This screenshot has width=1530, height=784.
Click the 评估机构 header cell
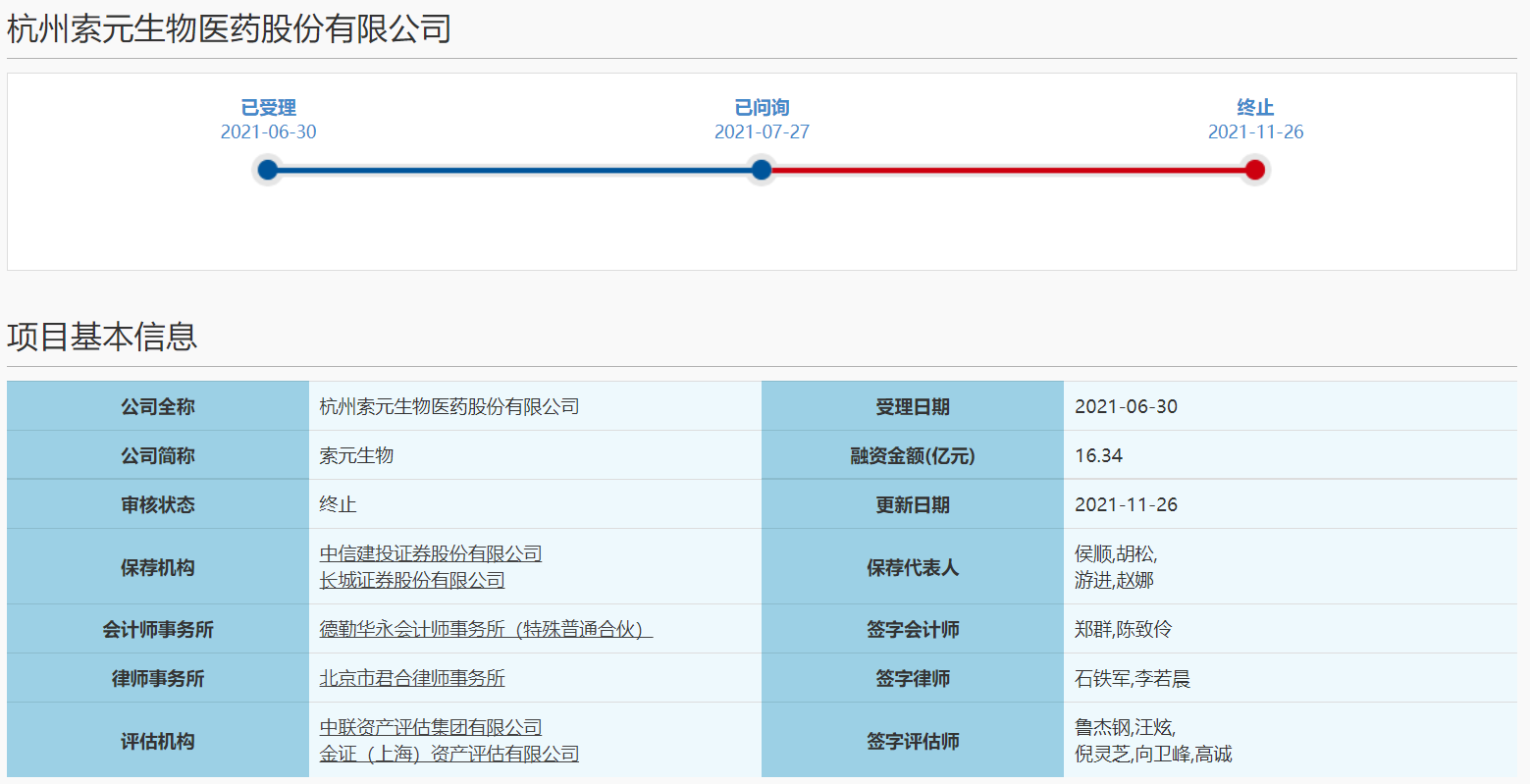pyautogui.click(x=158, y=741)
